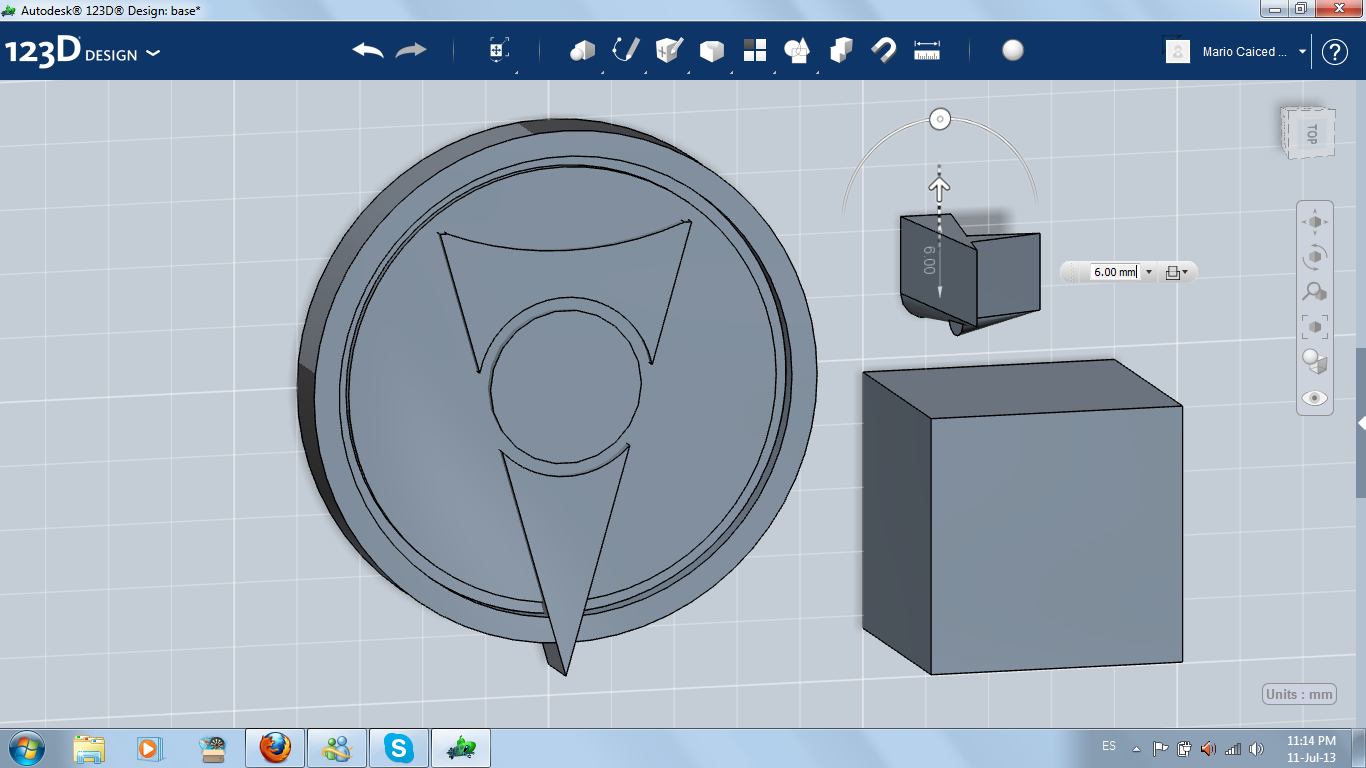Open the Windows Start menu
The width and height of the screenshot is (1366, 768).
26,747
